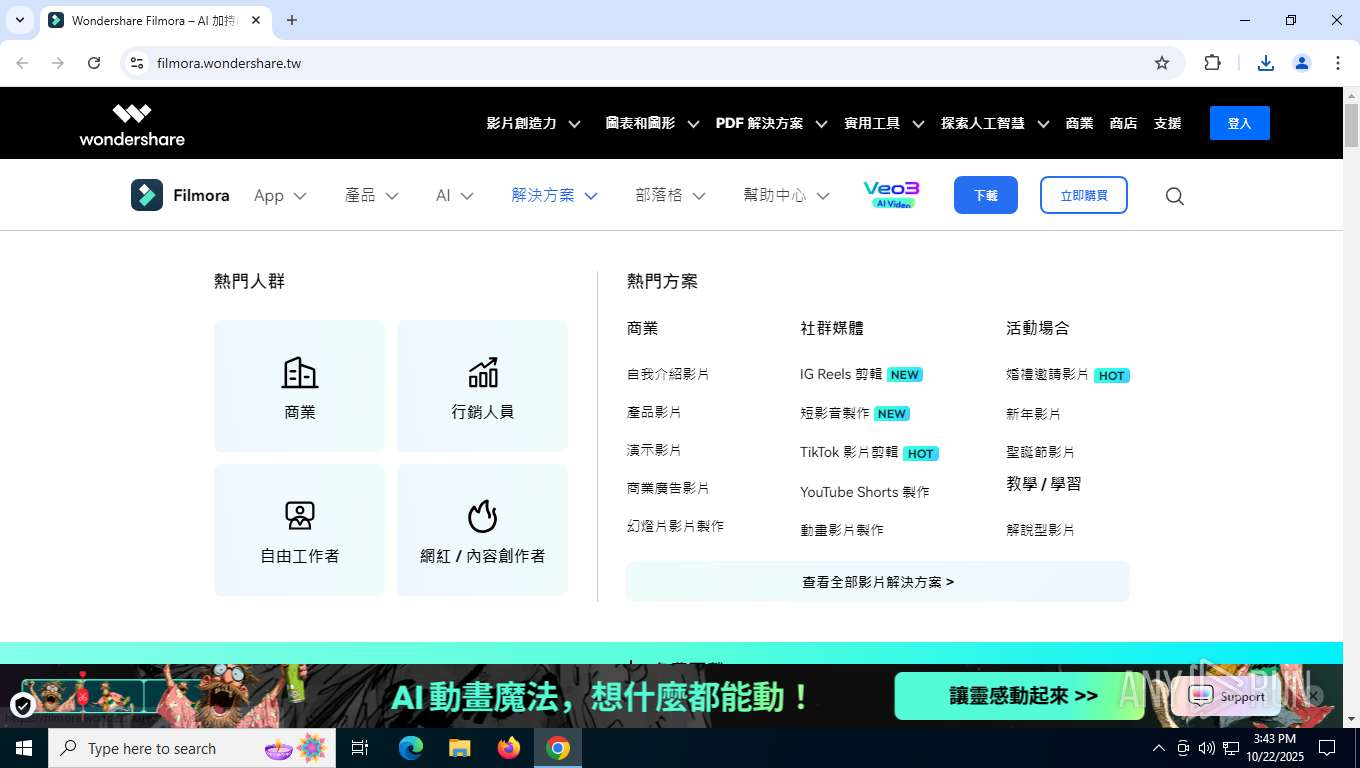This screenshot has width=1360, height=768.
Task: Select the 商業 building icon card
Action: pyautogui.click(x=299, y=386)
